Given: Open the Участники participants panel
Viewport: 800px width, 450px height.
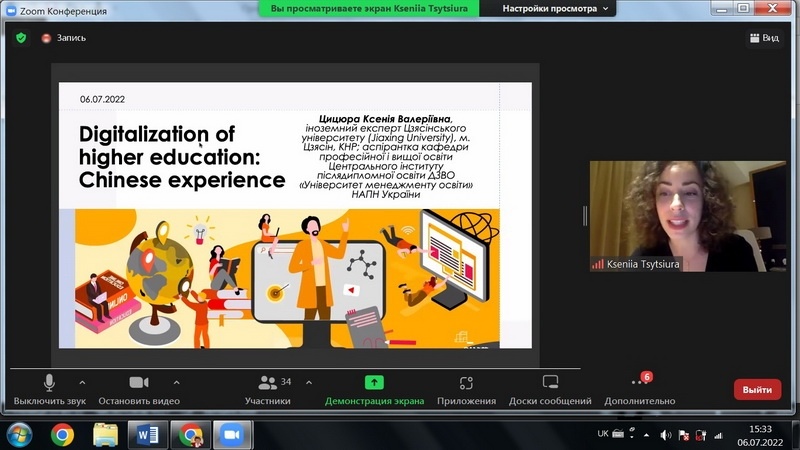Looking at the screenshot, I should coord(268,388).
